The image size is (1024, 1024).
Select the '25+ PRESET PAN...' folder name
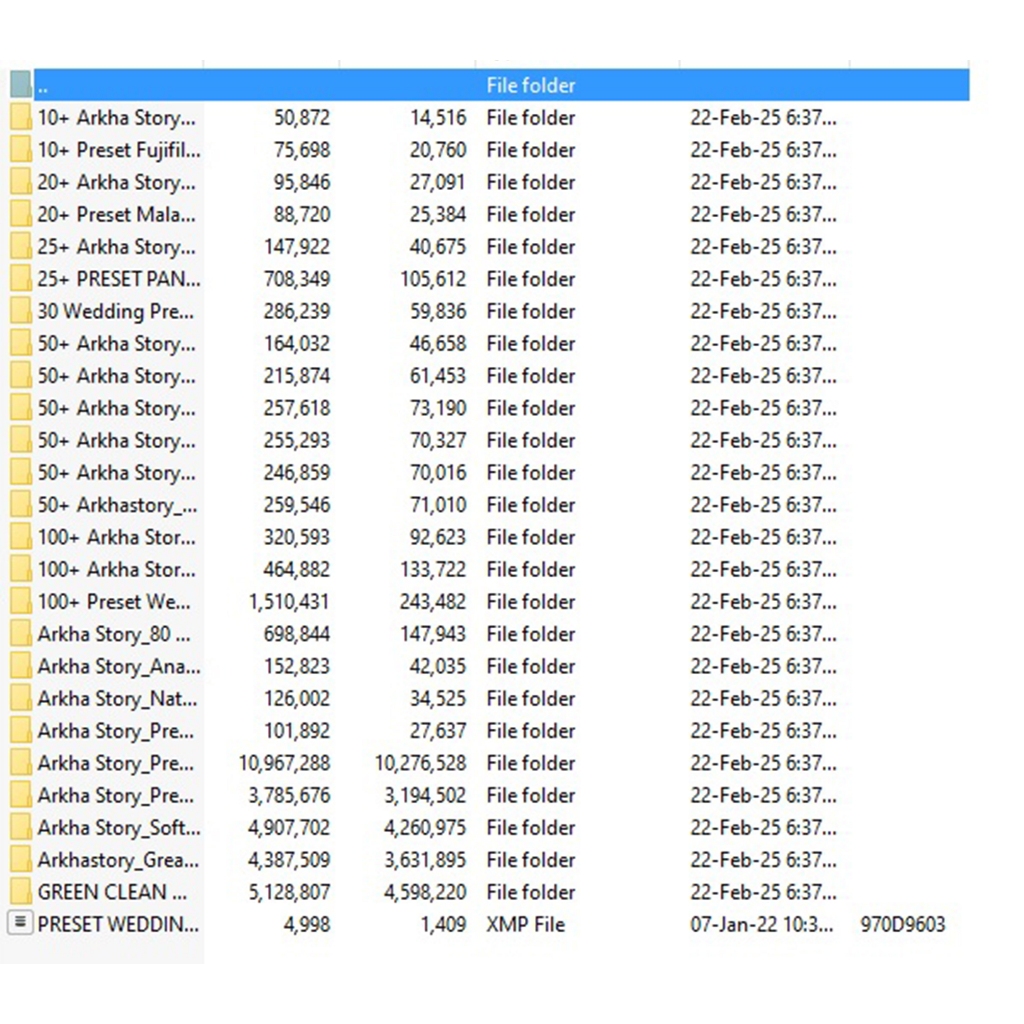[119, 280]
